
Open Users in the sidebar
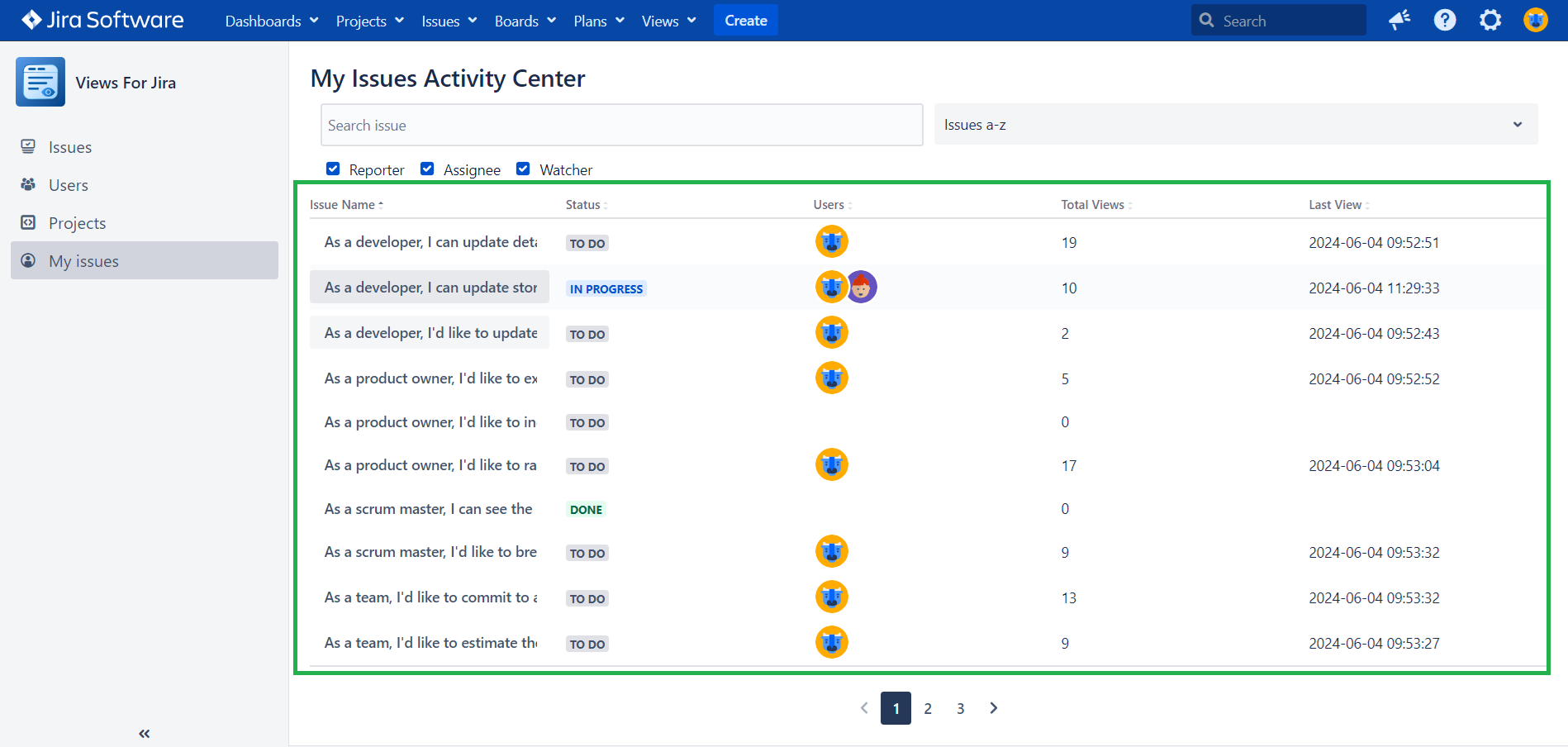[x=68, y=185]
